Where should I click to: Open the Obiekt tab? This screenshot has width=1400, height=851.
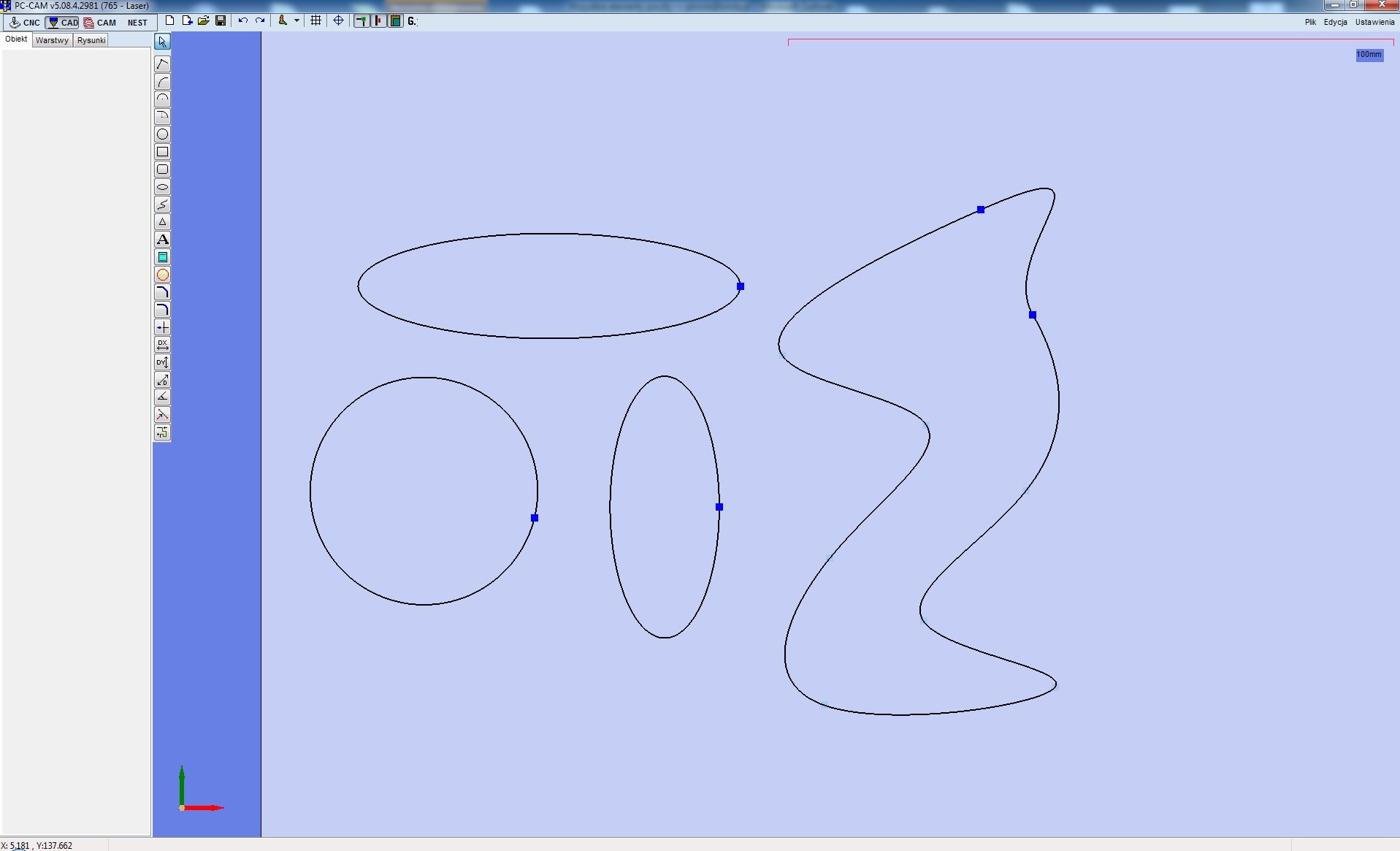click(x=16, y=39)
